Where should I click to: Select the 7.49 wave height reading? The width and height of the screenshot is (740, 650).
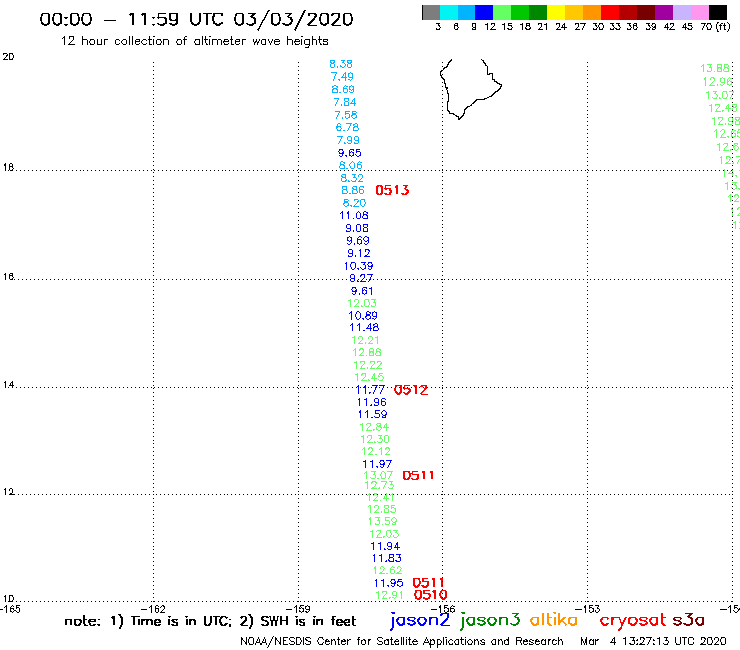[342, 76]
